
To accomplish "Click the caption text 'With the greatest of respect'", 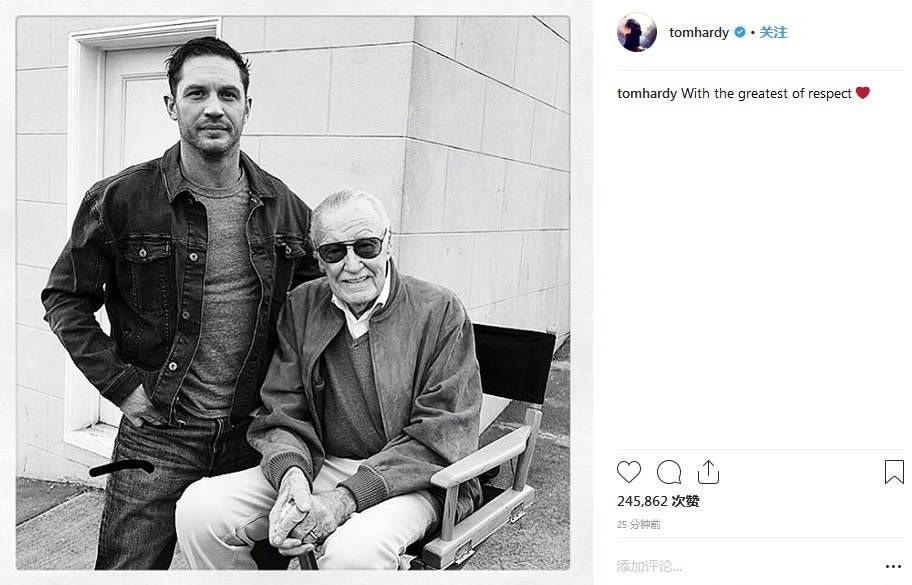I will click(766, 93).
